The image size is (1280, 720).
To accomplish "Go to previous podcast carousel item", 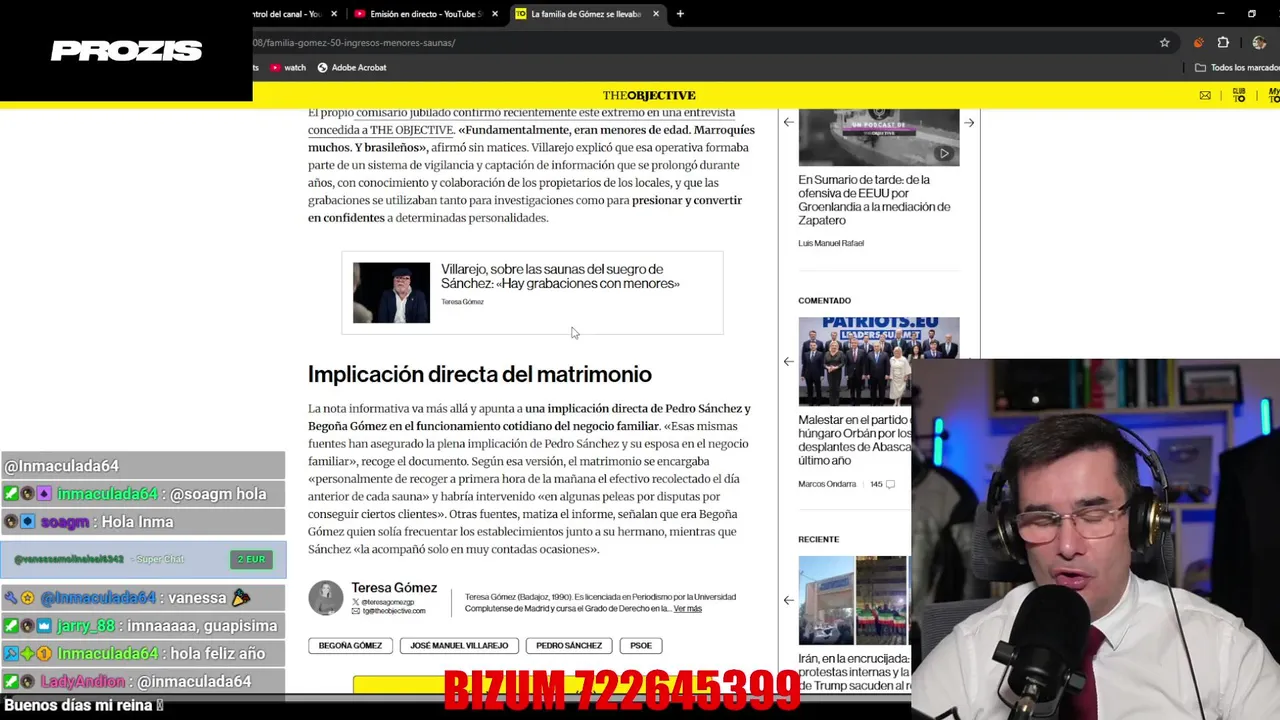I will coord(789,122).
